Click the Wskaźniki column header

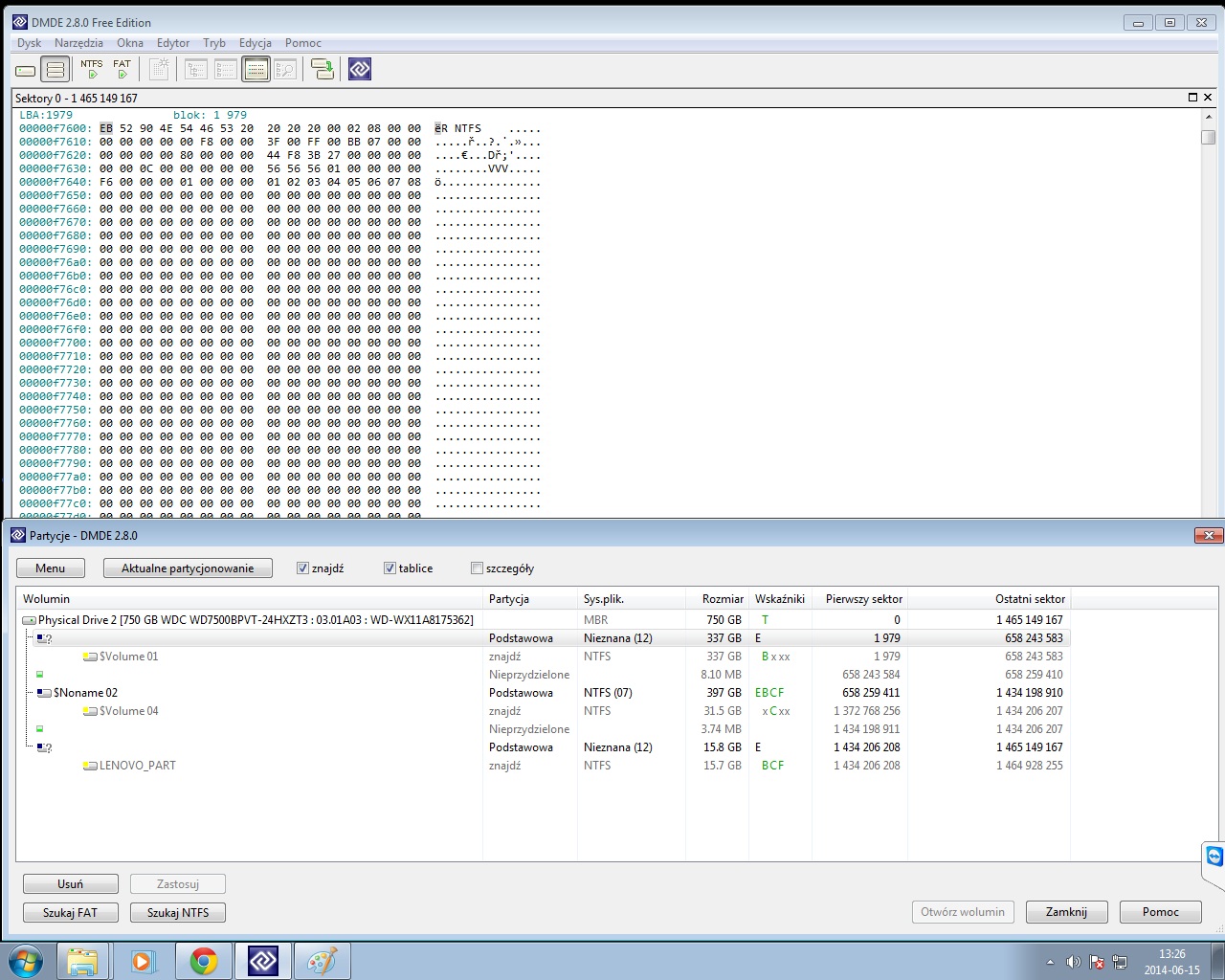click(x=780, y=599)
